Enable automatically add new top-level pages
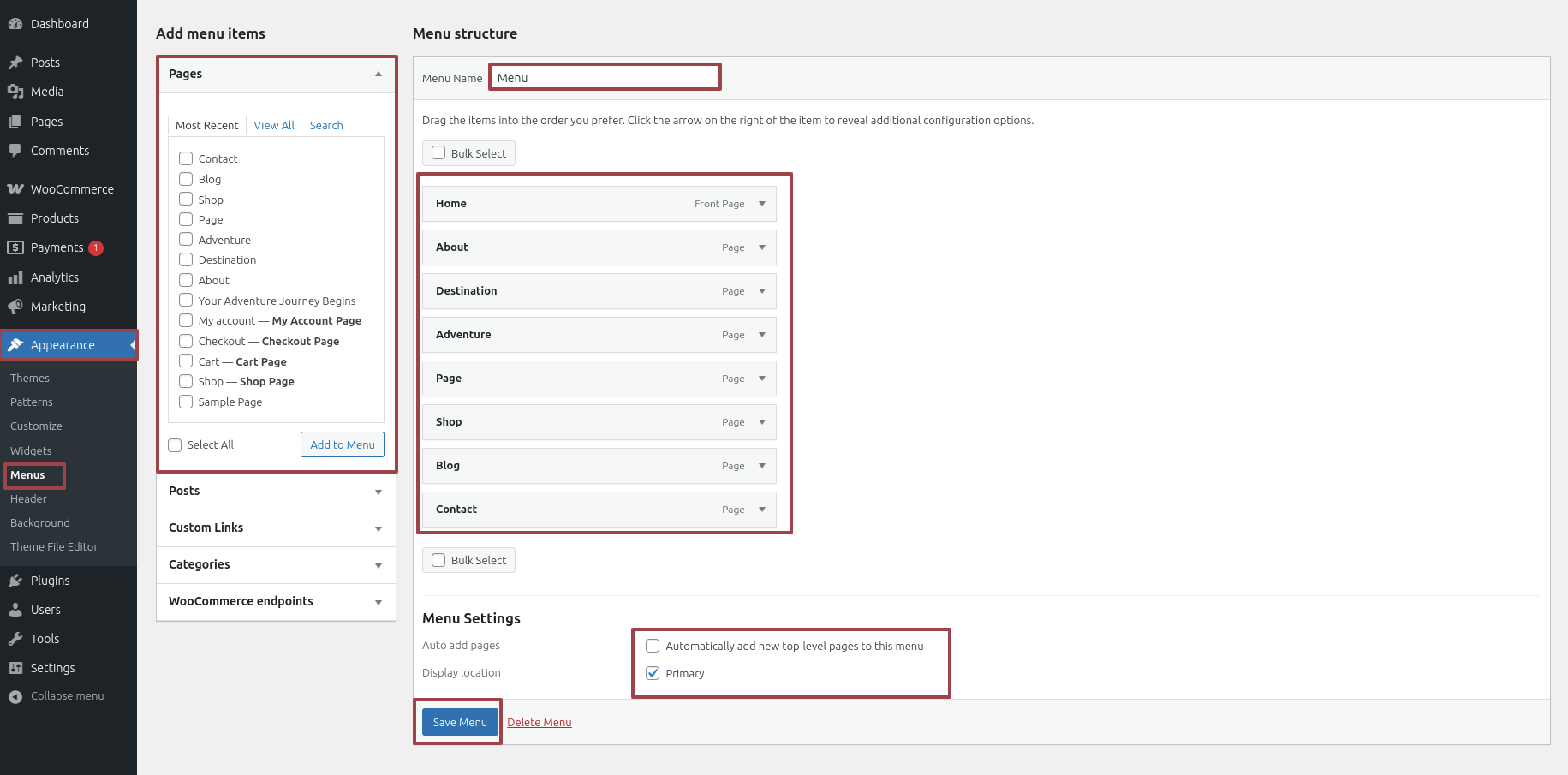1568x775 pixels. (x=653, y=646)
